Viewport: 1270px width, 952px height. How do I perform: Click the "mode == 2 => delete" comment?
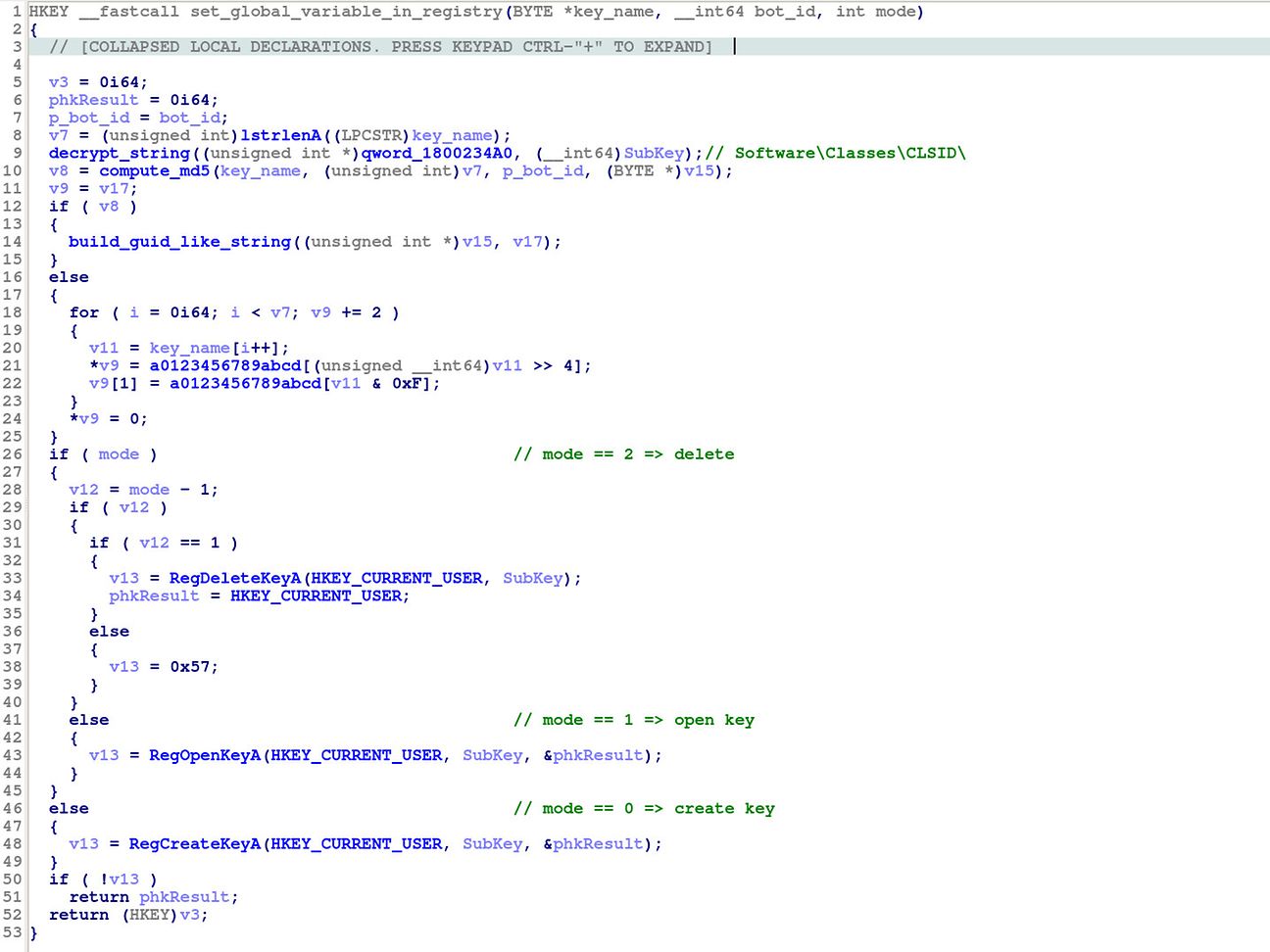(x=623, y=454)
